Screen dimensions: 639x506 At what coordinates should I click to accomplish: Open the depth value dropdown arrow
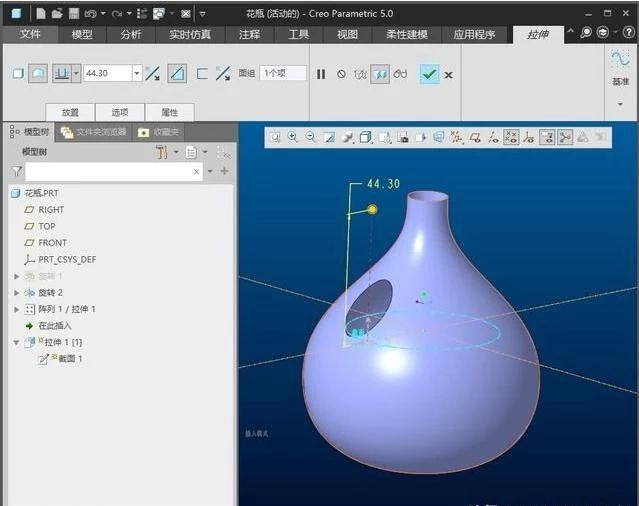coord(136,73)
